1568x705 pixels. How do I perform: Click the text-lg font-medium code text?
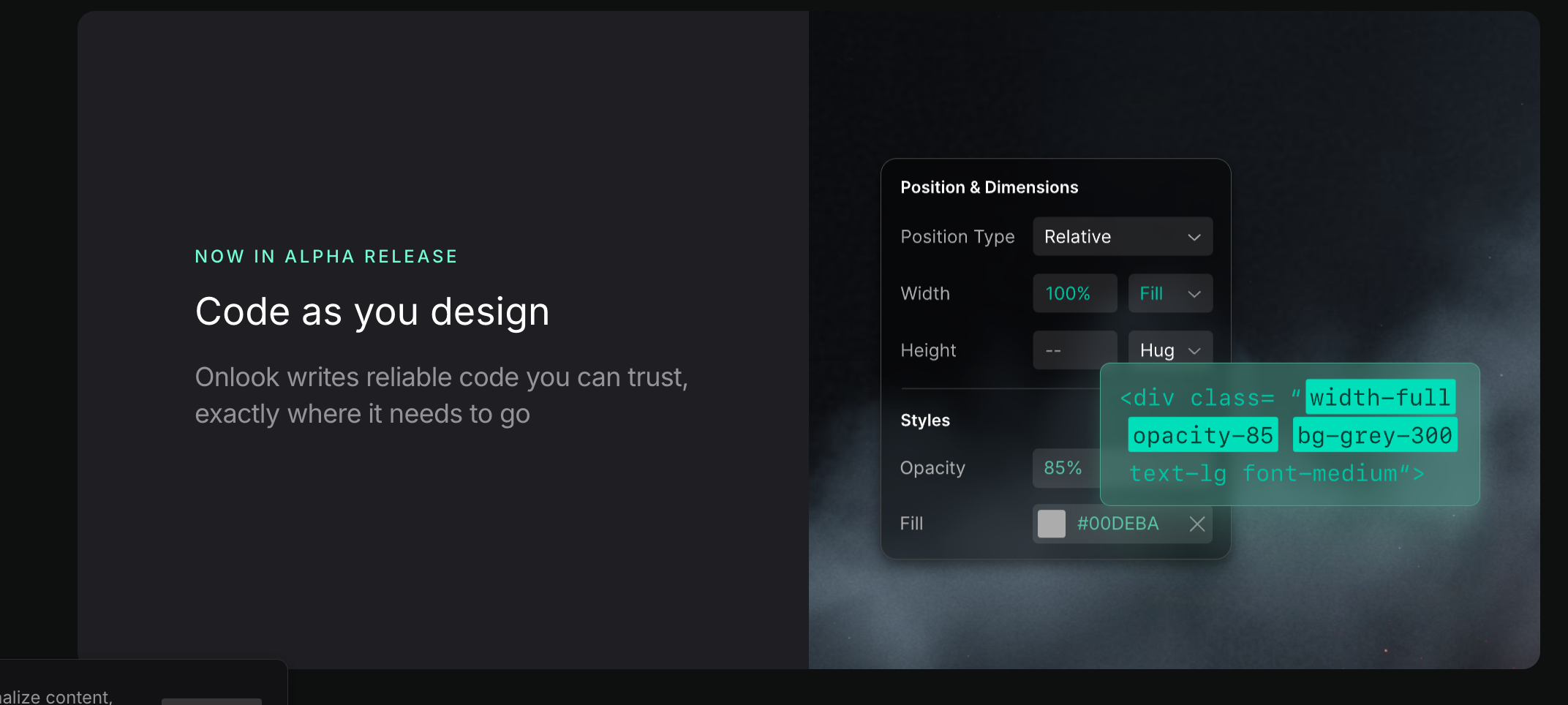coord(1276,473)
